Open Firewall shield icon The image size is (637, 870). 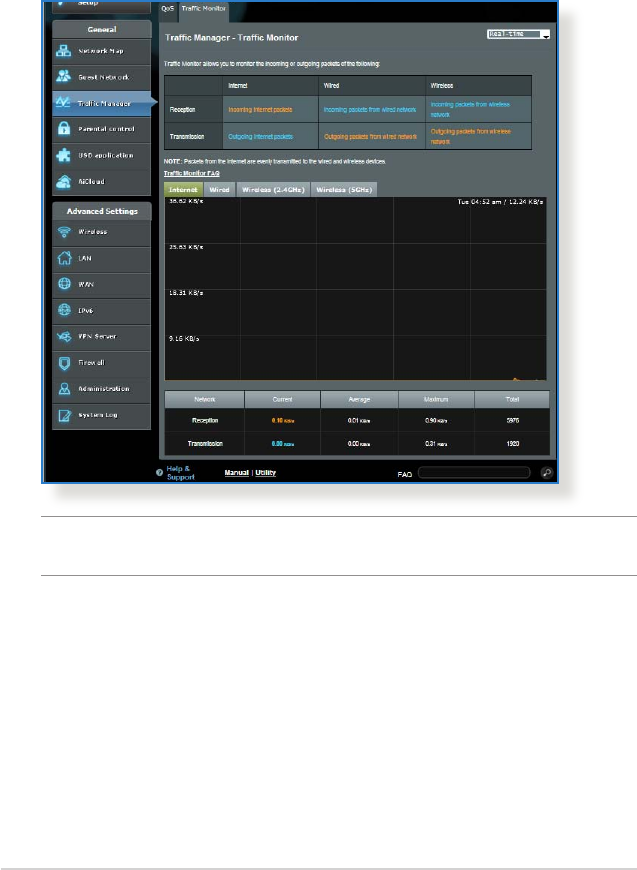click(x=64, y=362)
